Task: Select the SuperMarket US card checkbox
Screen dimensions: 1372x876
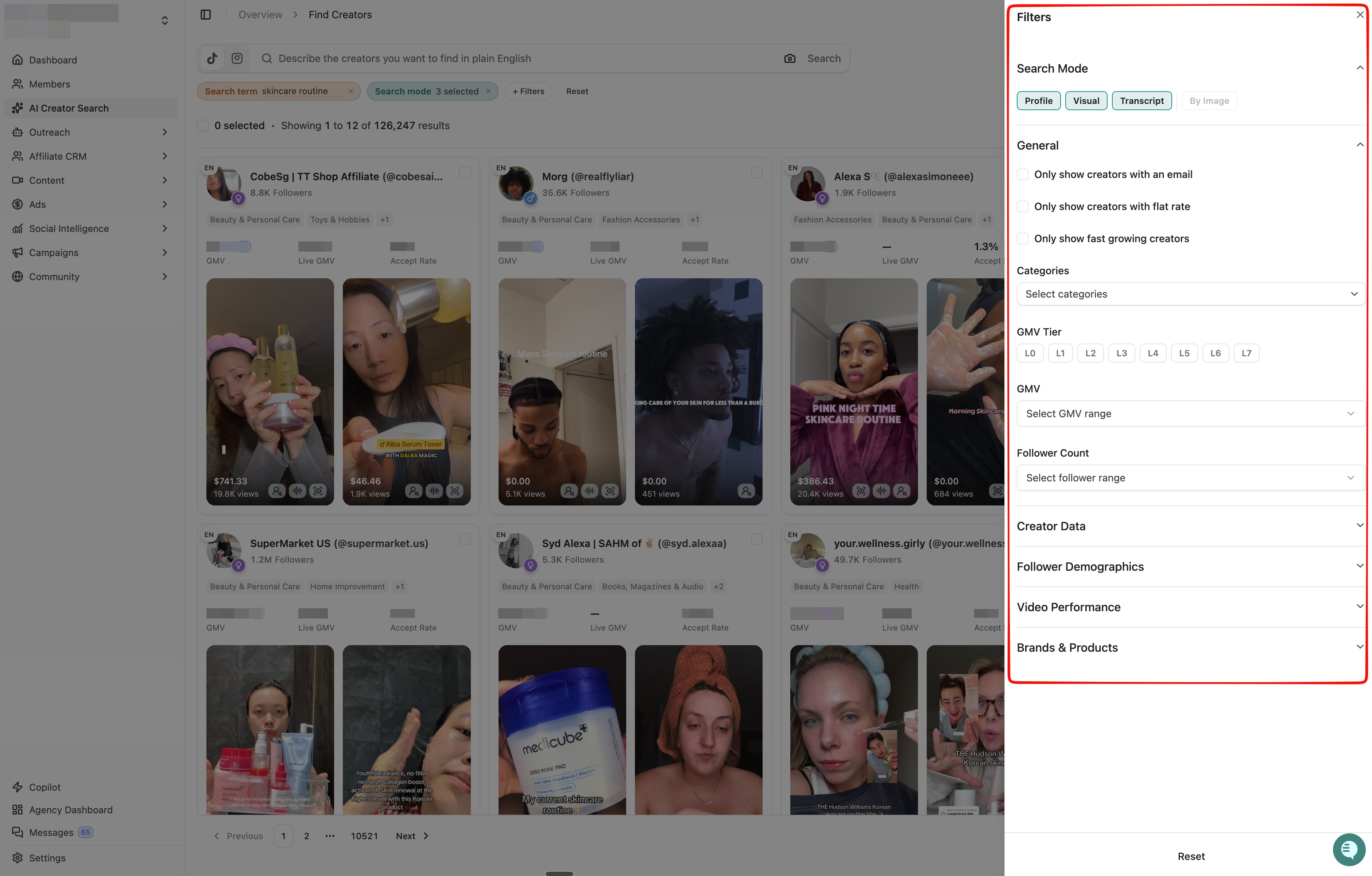Action: (x=465, y=539)
